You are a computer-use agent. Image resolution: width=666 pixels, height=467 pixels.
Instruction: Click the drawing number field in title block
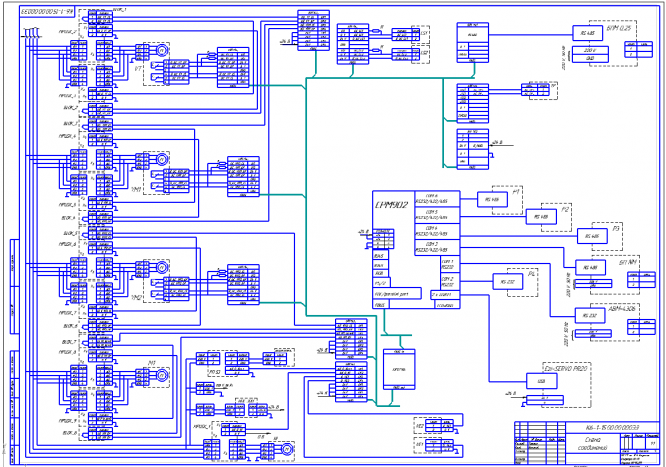coord(612,427)
